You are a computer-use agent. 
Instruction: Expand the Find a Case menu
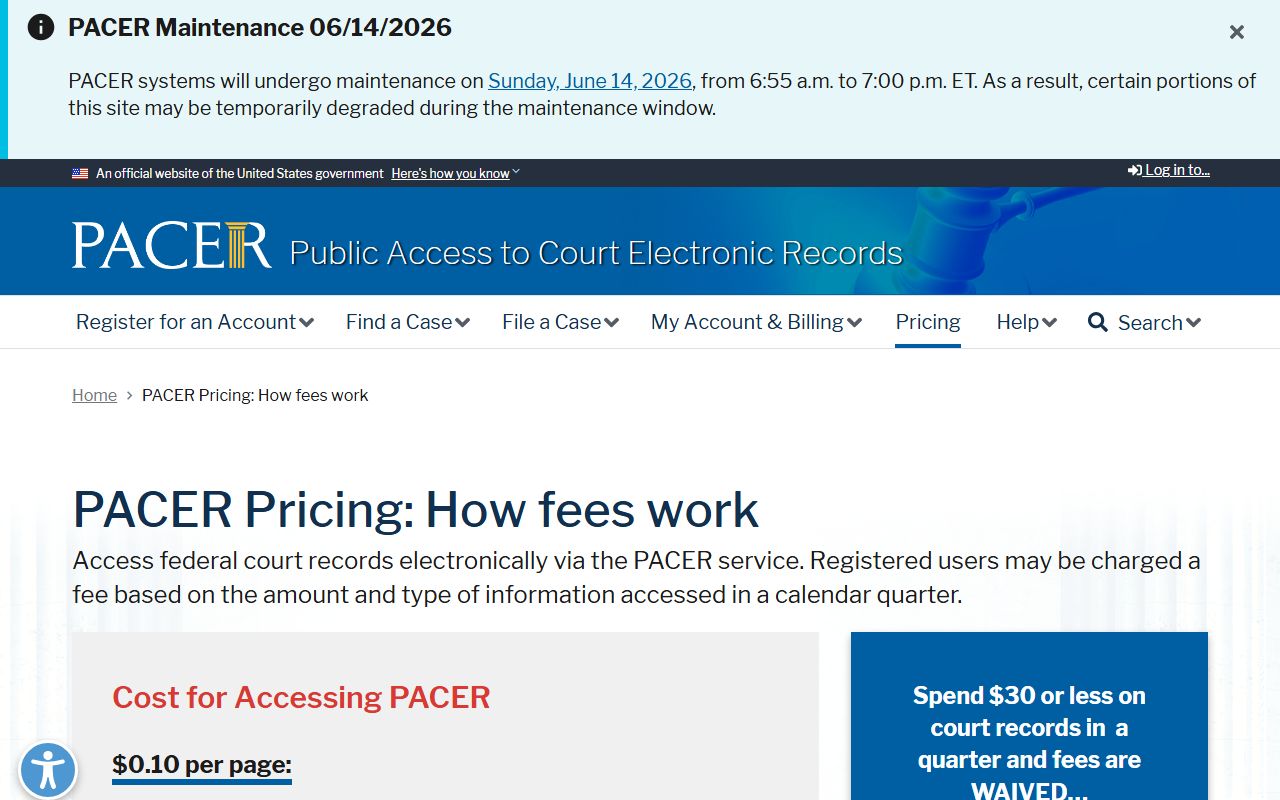(408, 322)
